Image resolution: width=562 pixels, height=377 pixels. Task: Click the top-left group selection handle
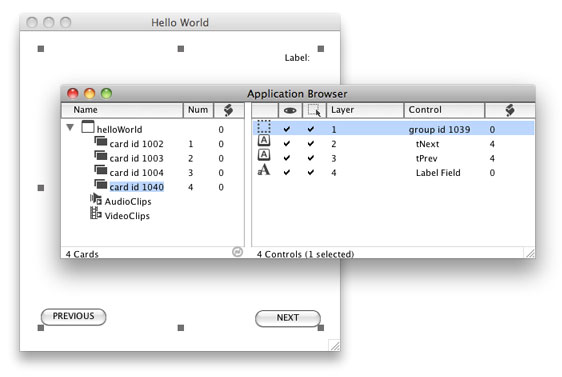tap(41, 49)
